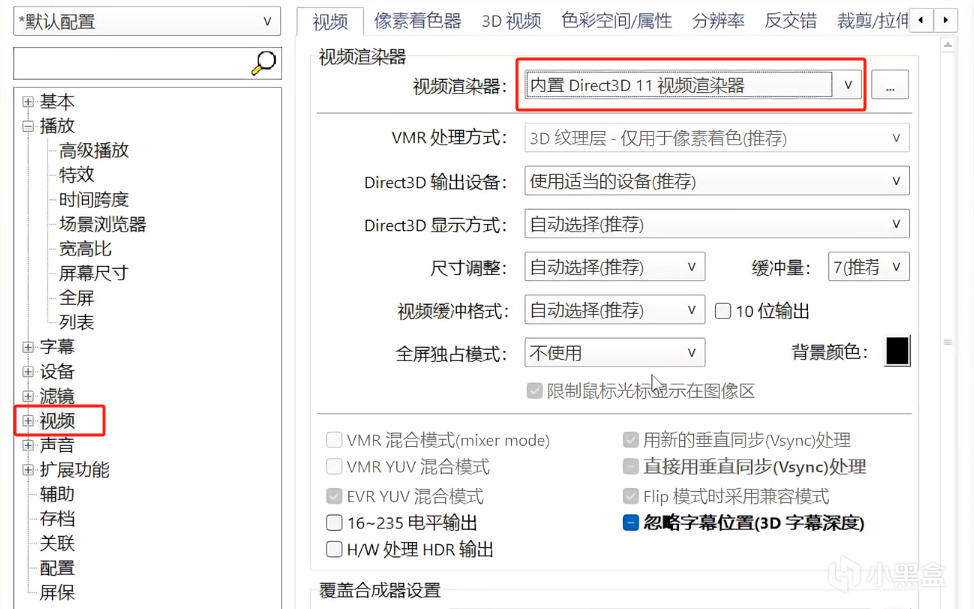
Task: Open the VMR 处理方式 dropdown
Action: click(717, 138)
